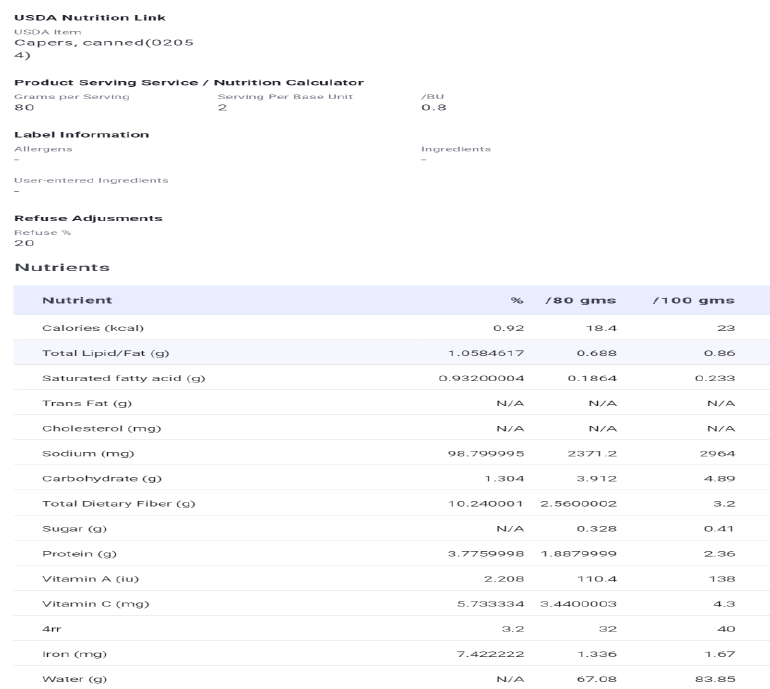Click the Nutrients section heading
The image size is (770, 689).
[62, 267]
